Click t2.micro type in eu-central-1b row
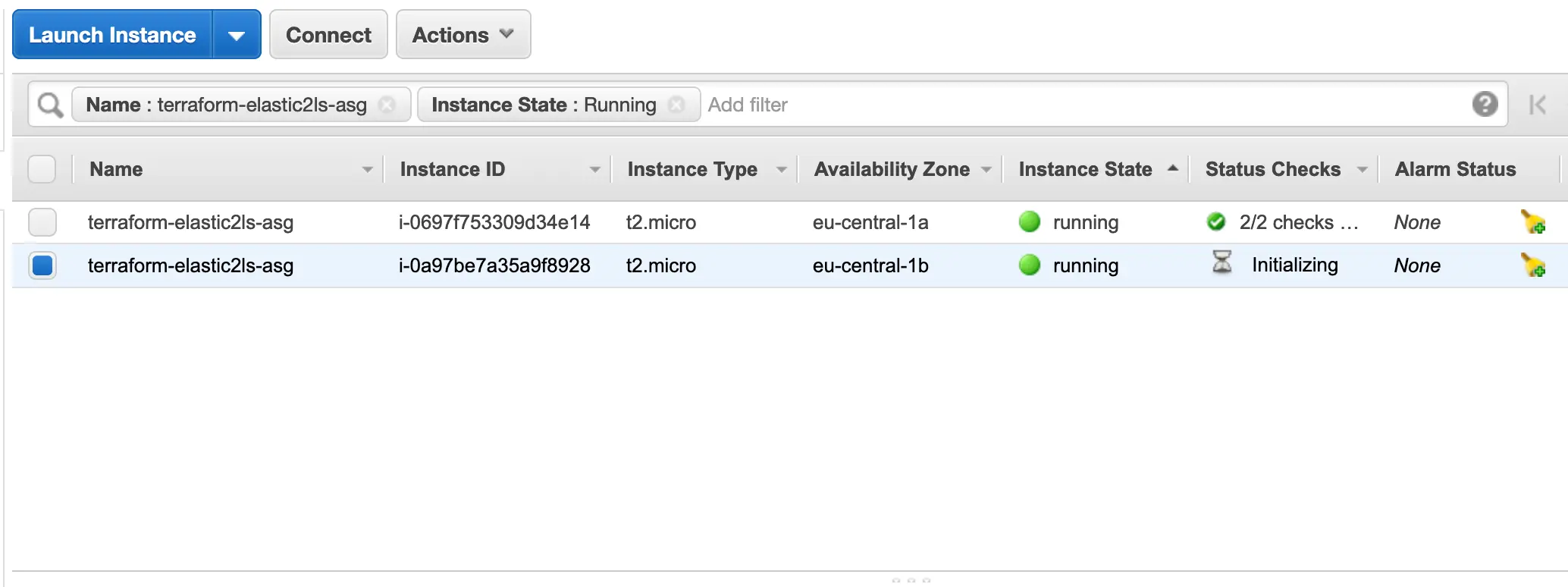 pos(661,265)
